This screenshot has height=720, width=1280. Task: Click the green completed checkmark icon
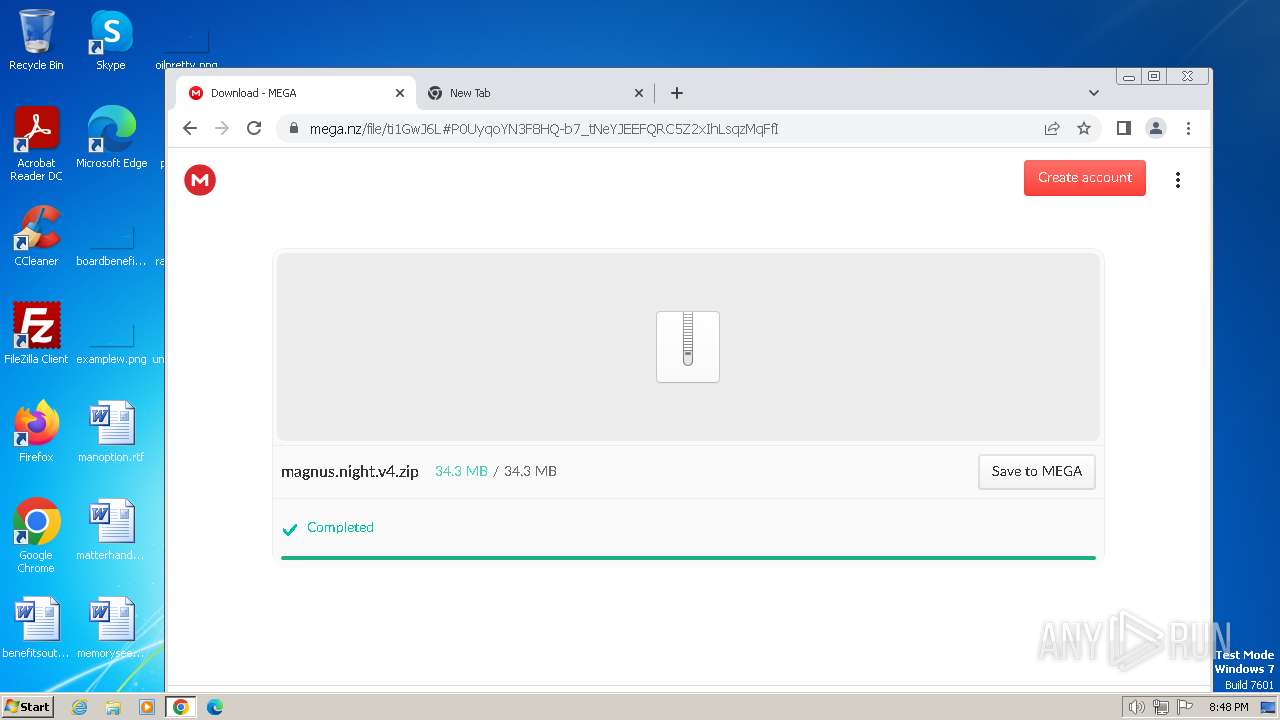point(290,529)
